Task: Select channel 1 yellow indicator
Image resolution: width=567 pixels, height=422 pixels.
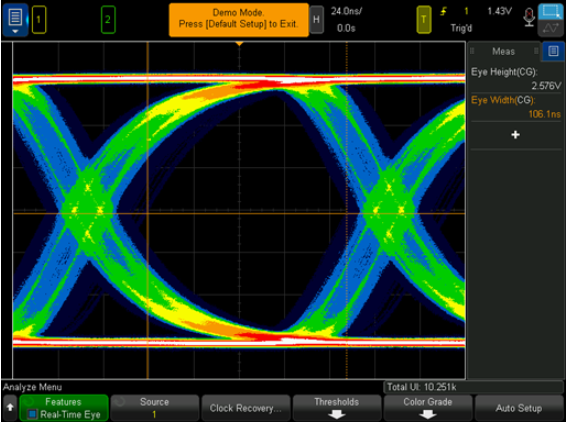Action: pos(39,20)
